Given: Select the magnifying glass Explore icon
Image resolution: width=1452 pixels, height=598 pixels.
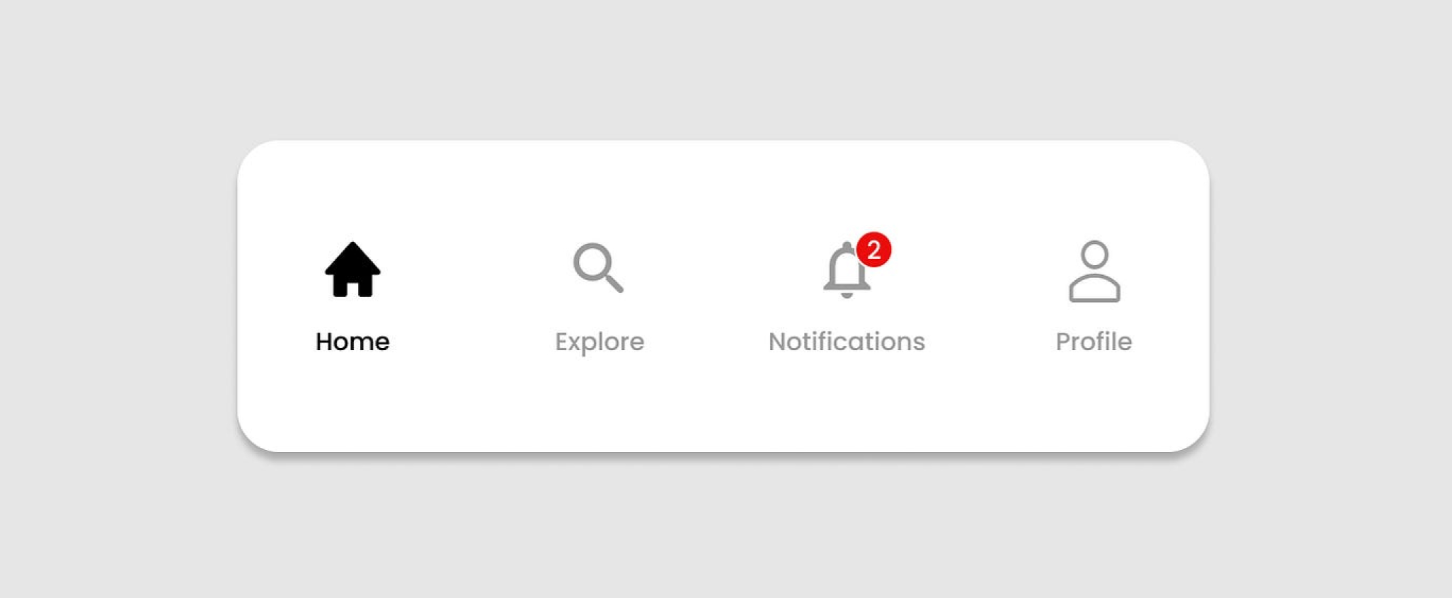Looking at the screenshot, I should (598, 267).
